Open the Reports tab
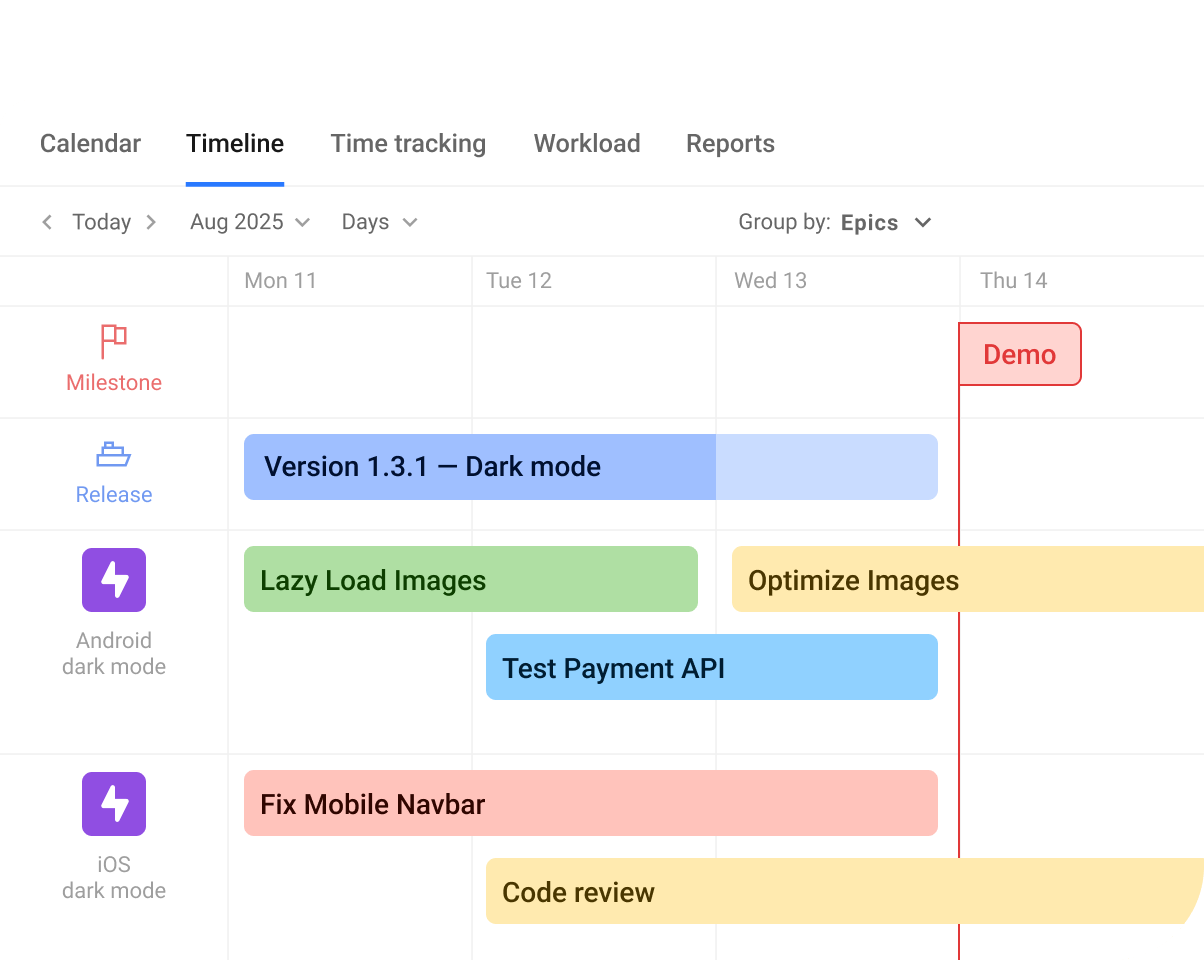1204x960 pixels. point(730,143)
